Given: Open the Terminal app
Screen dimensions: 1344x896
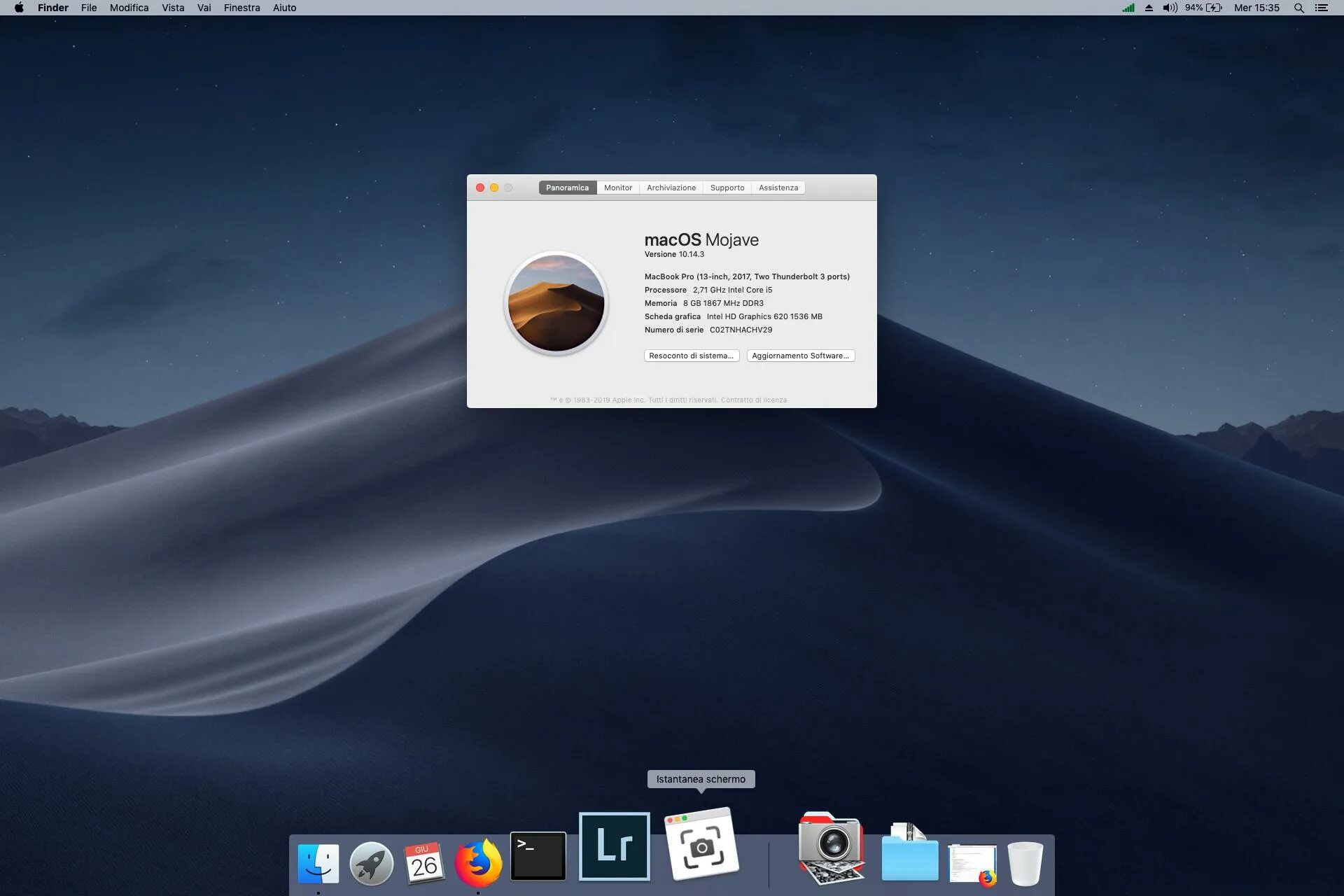Looking at the screenshot, I should (x=538, y=855).
